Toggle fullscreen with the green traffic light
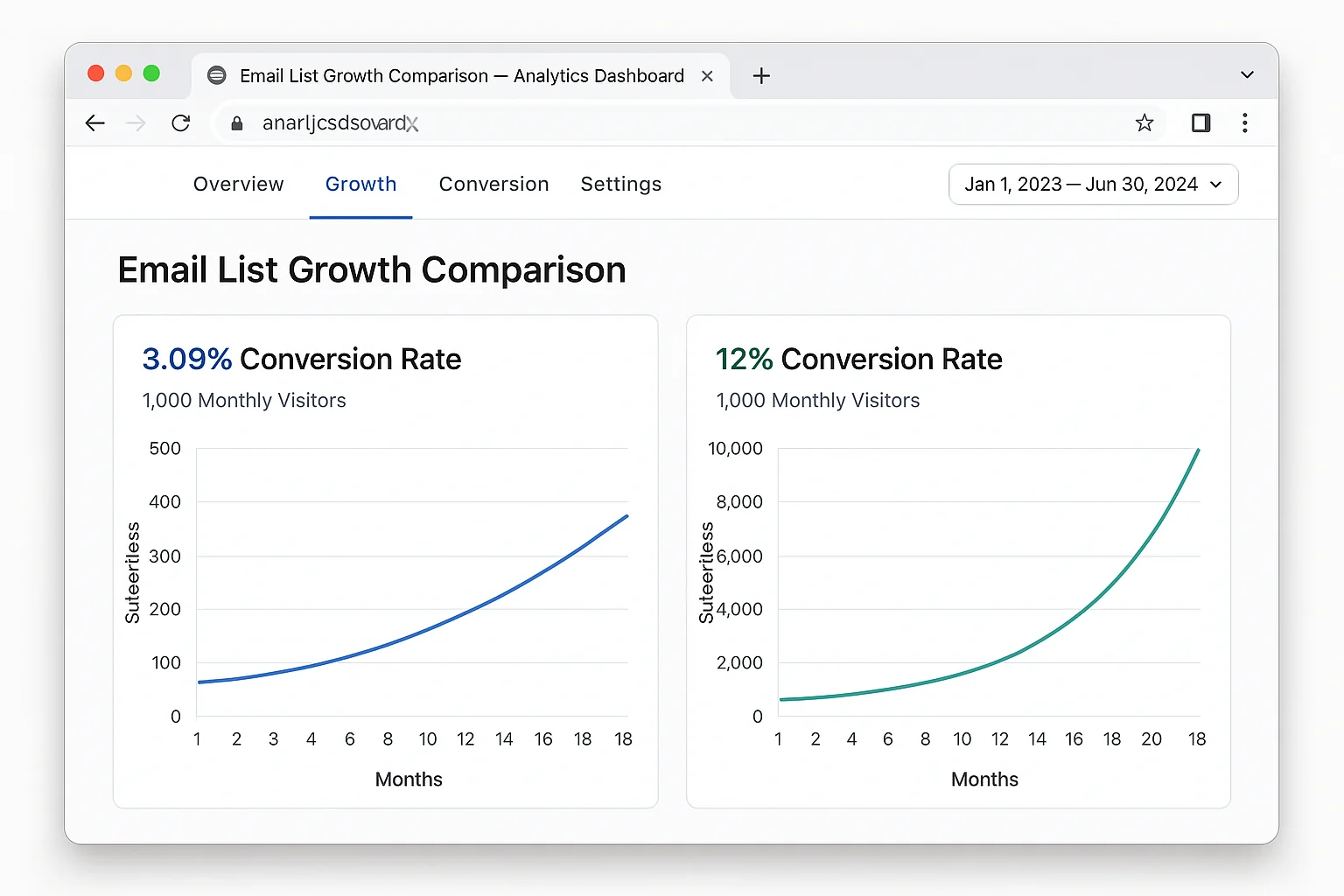Image resolution: width=1344 pixels, height=896 pixels. [151, 73]
